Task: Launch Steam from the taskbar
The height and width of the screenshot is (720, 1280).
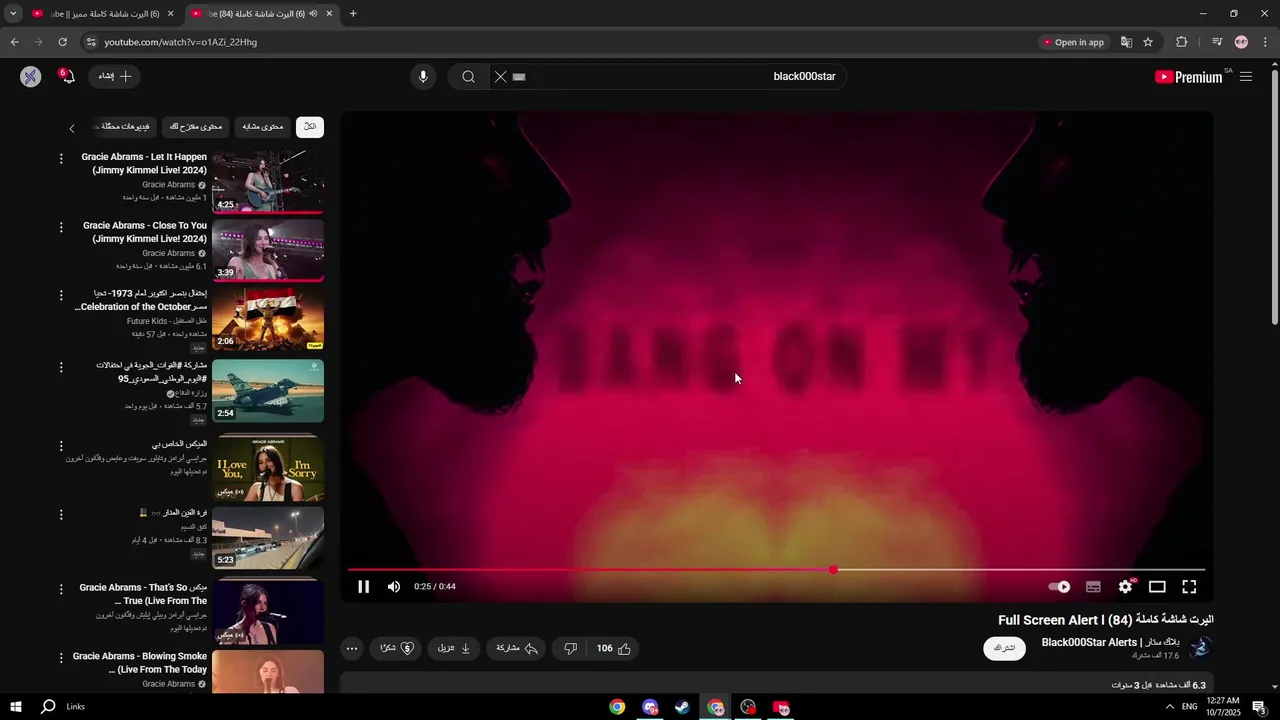Action: tap(682, 707)
